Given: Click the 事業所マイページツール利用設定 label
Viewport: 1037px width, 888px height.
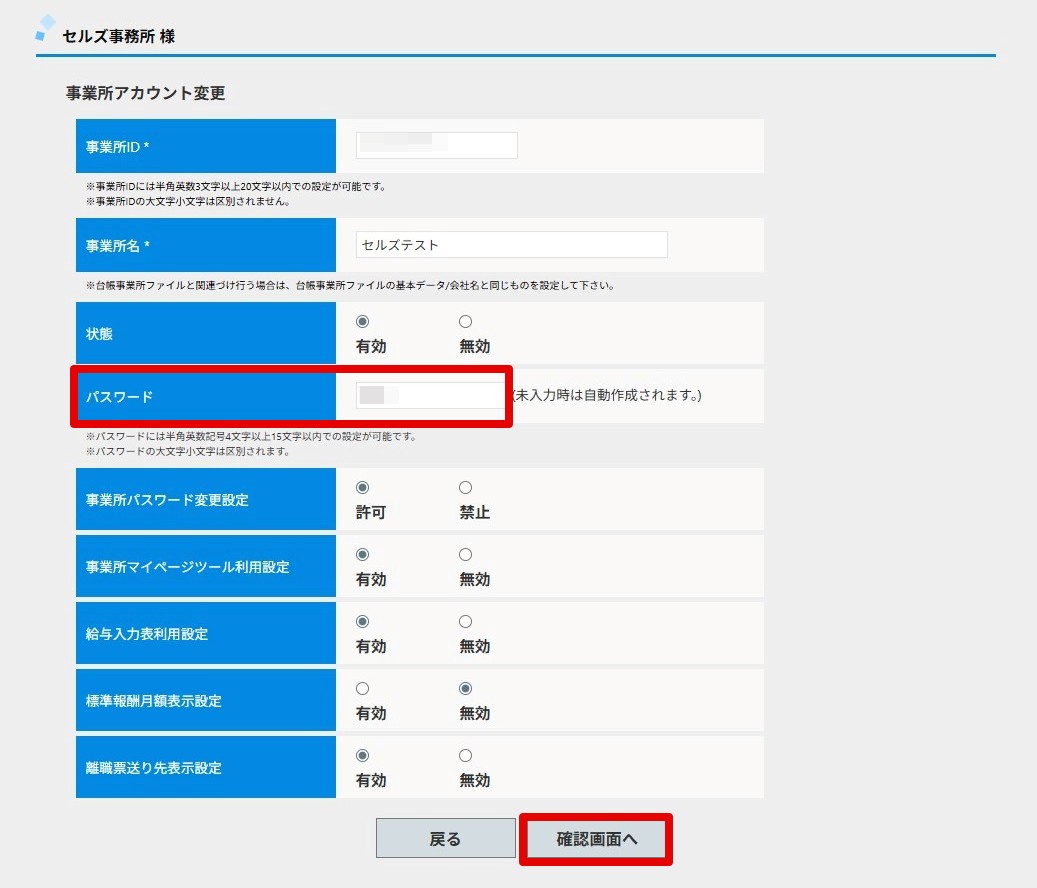Looking at the screenshot, I should [x=187, y=567].
